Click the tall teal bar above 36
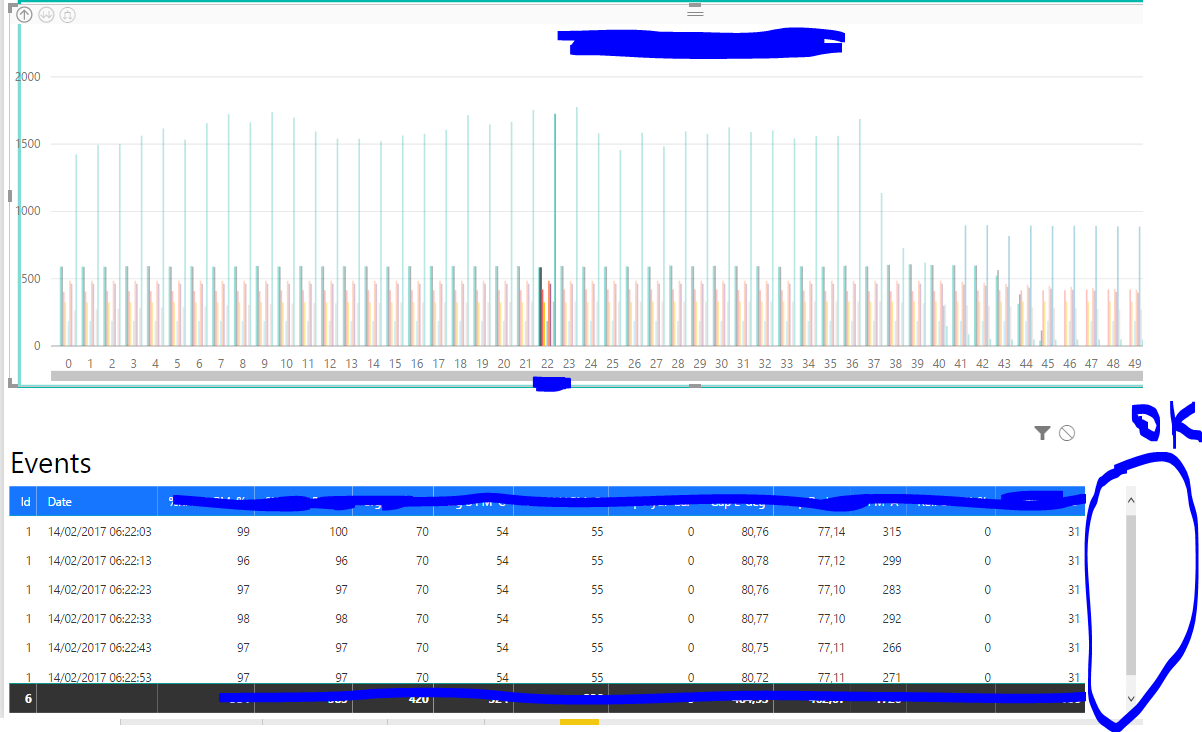This screenshot has width=1202, height=732. coord(860,232)
